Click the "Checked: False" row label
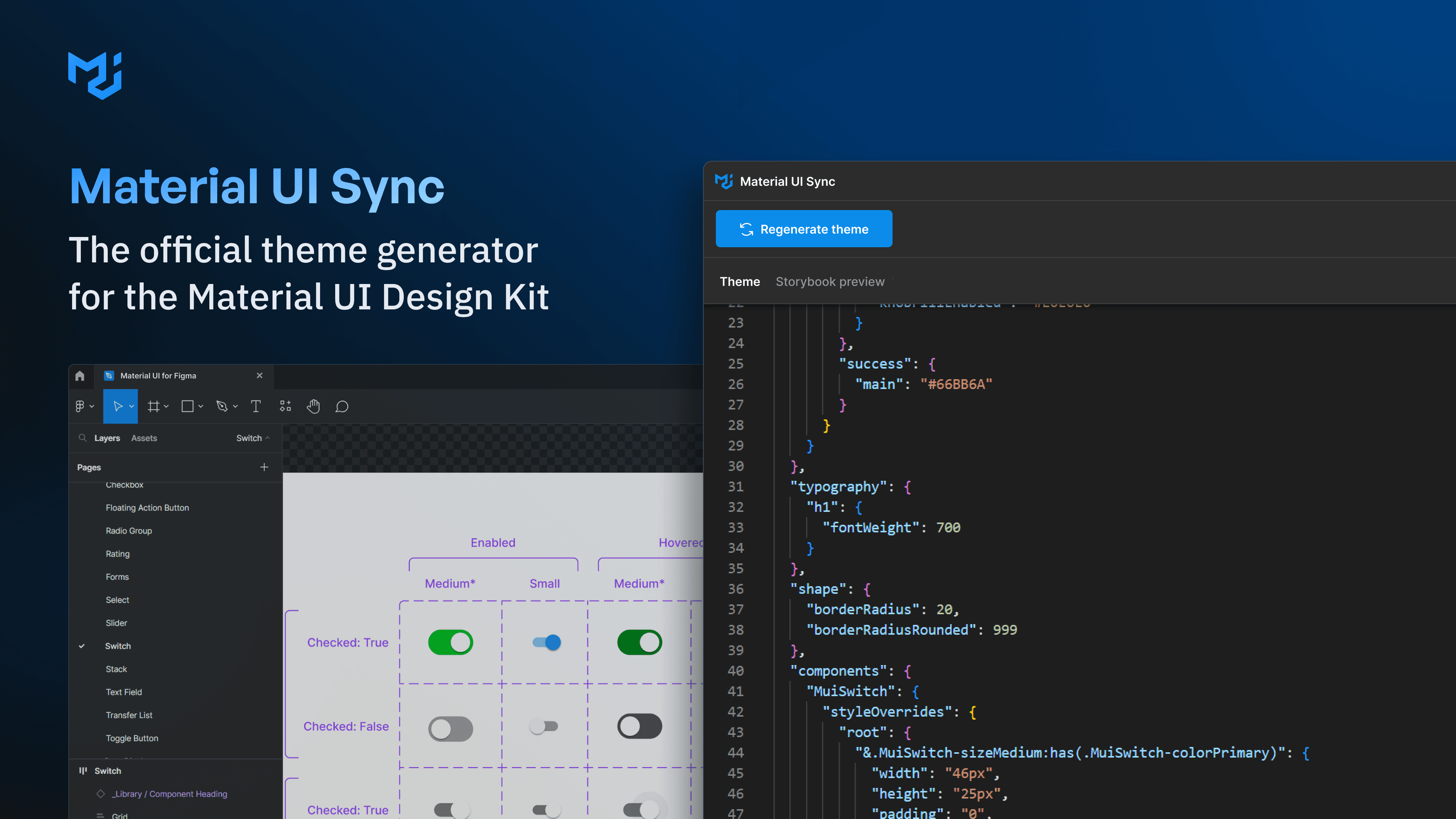 [x=346, y=726]
